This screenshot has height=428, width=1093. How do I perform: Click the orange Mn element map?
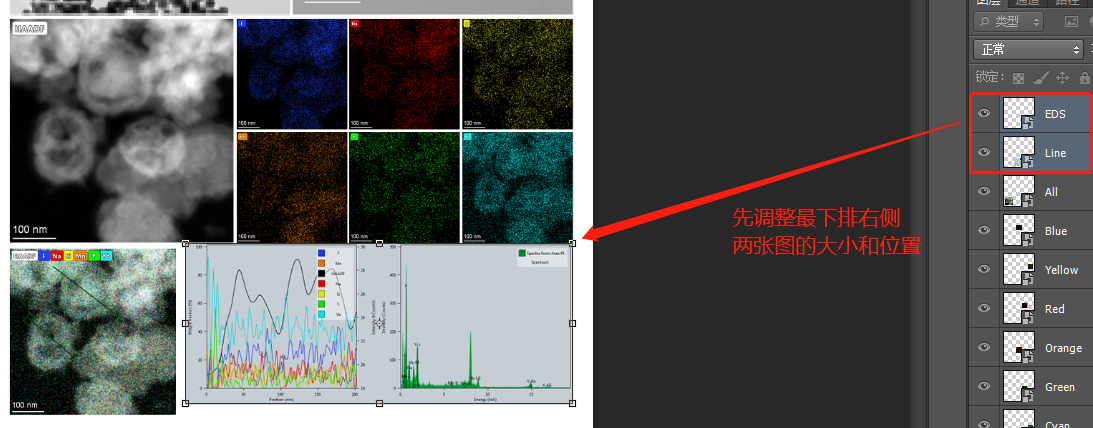[292, 188]
